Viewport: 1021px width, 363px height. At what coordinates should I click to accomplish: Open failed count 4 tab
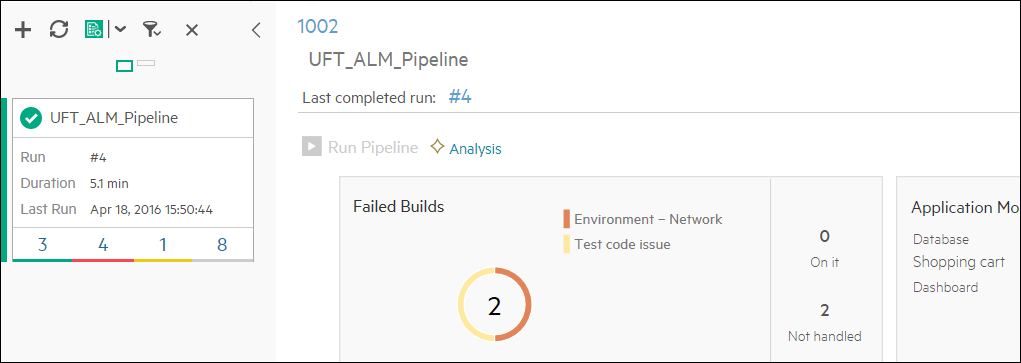pos(103,245)
